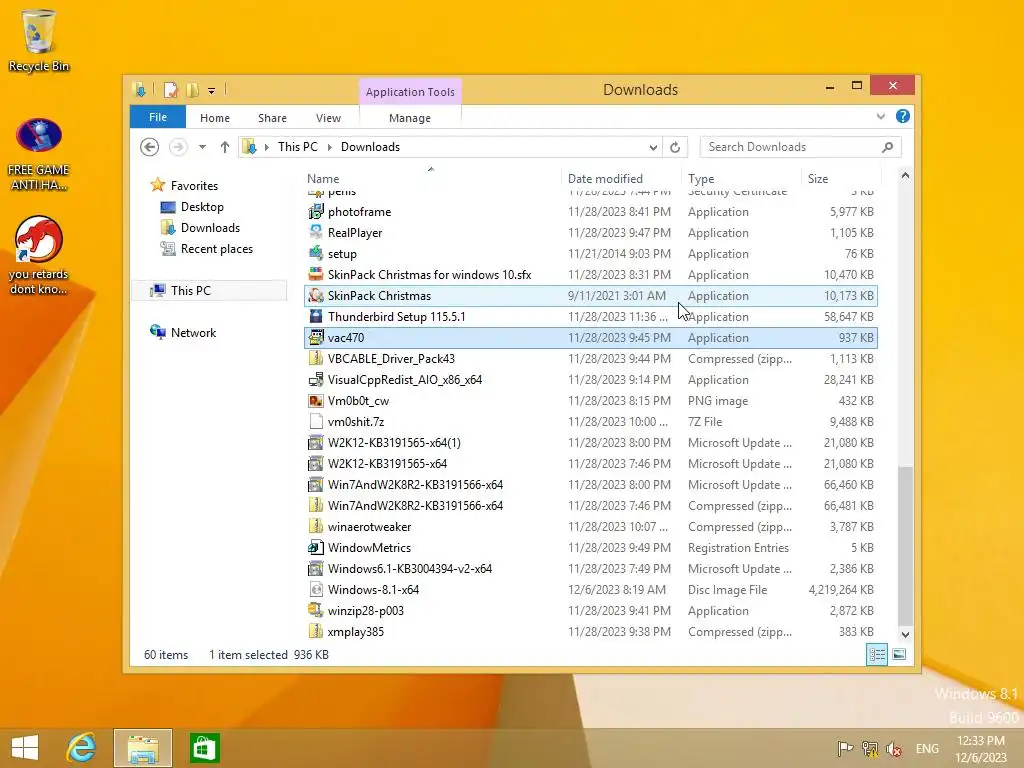Expand the ribbon with the chevron arrow
This screenshot has height=768, width=1024.
880,116
